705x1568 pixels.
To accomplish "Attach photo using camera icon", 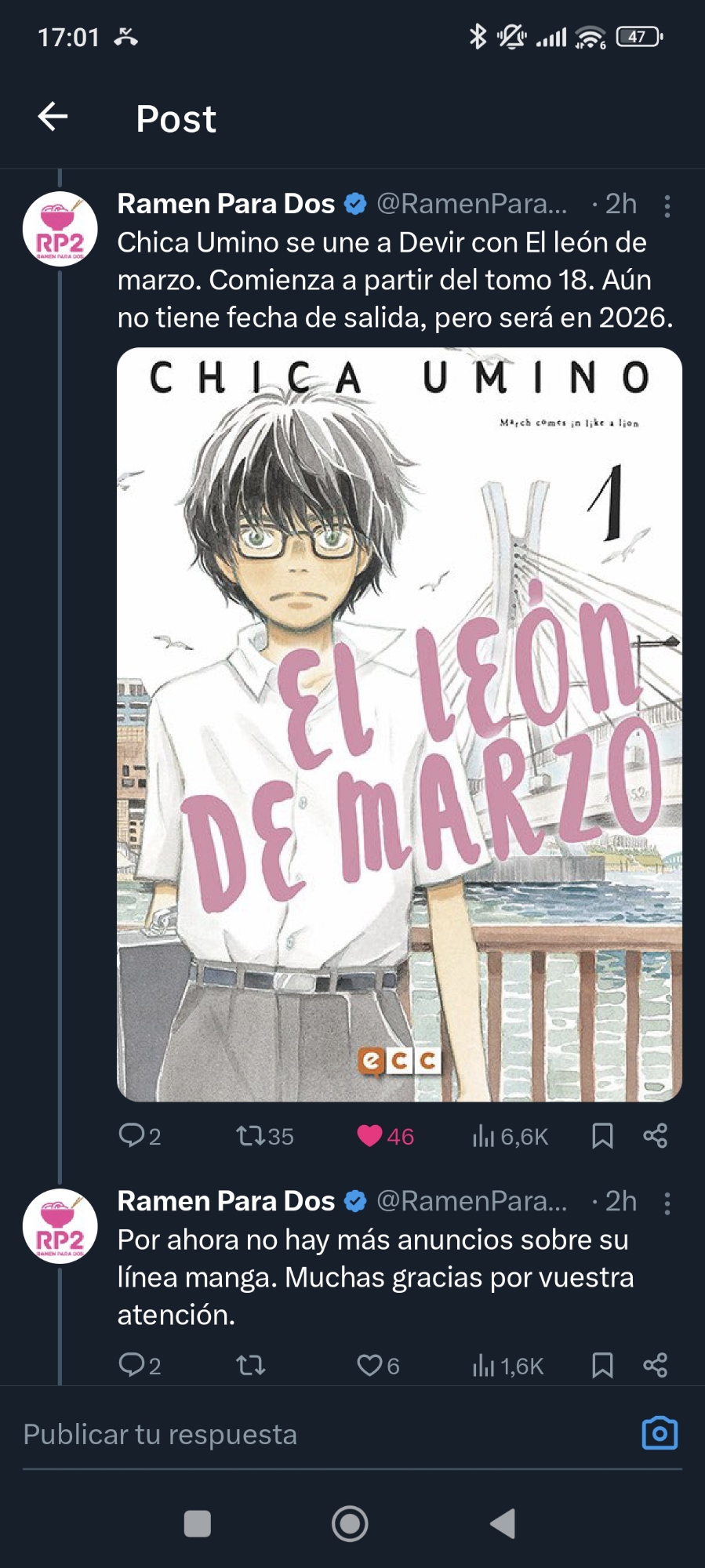I will coord(660,1433).
